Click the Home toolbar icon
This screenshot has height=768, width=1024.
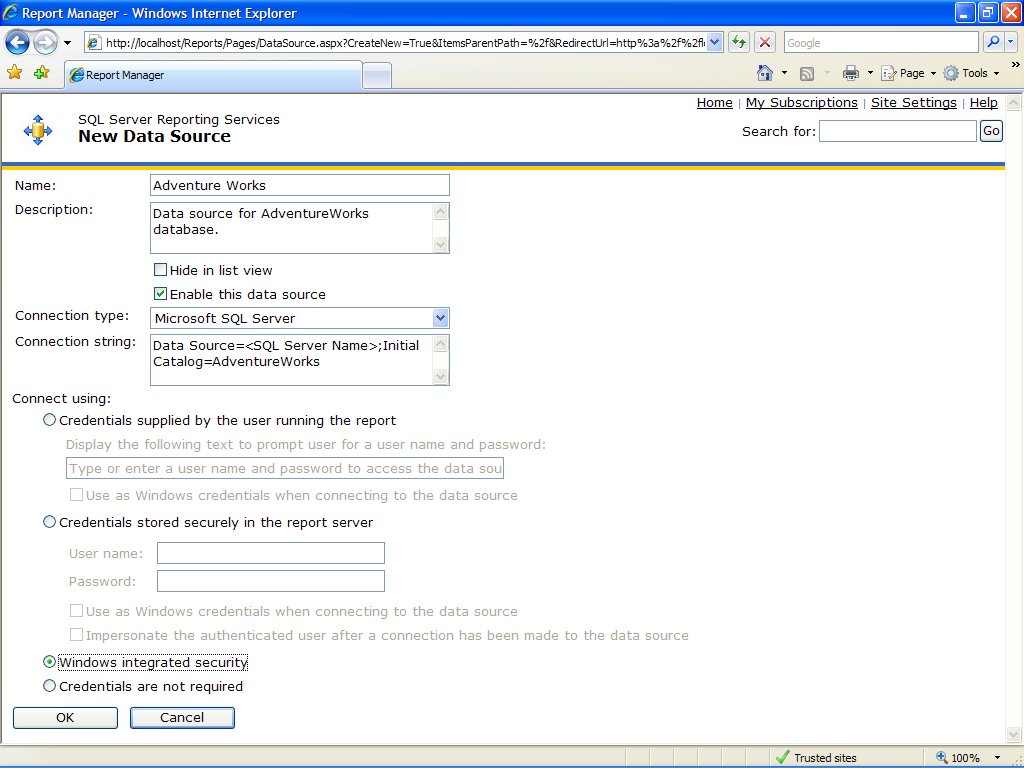coord(765,73)
